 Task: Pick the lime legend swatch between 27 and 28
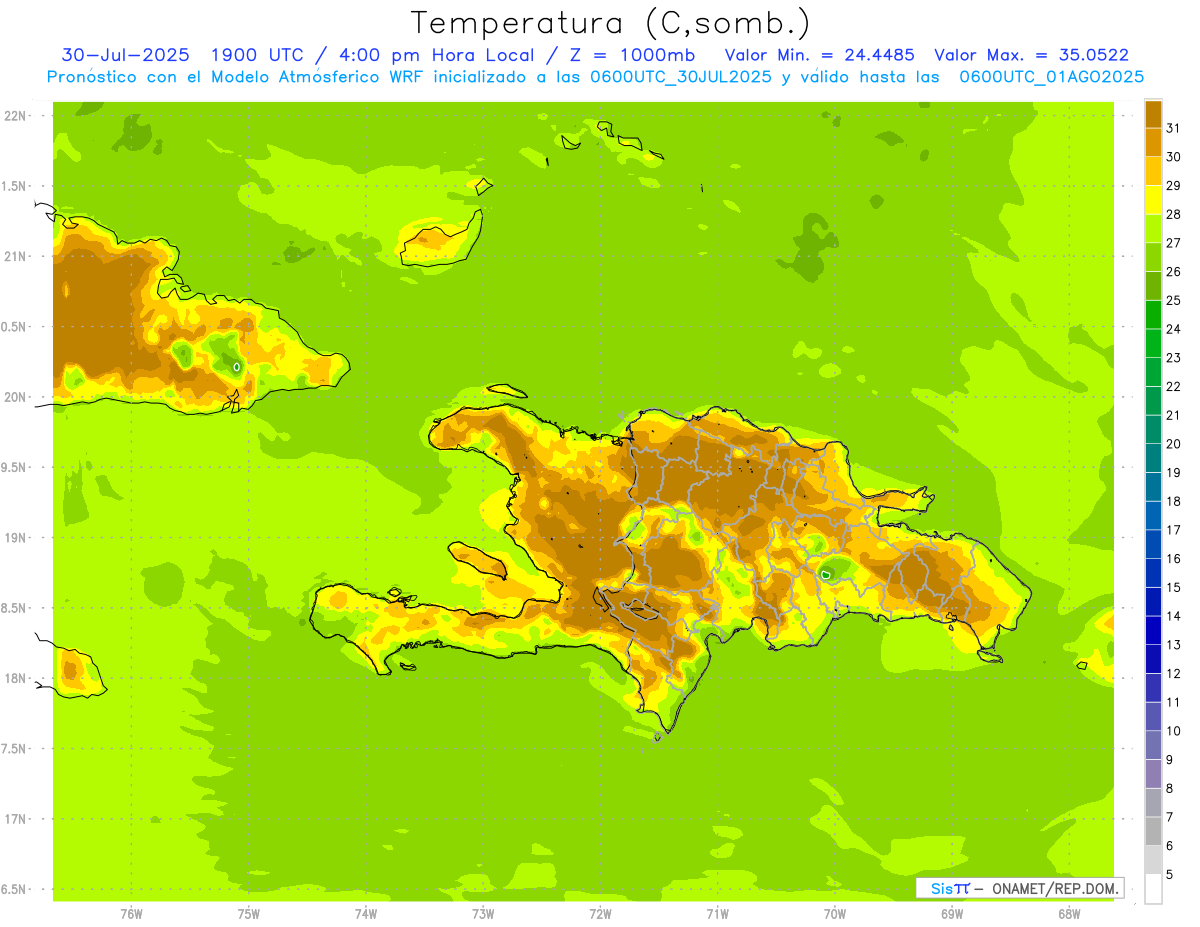click(x=1153, y=229)
